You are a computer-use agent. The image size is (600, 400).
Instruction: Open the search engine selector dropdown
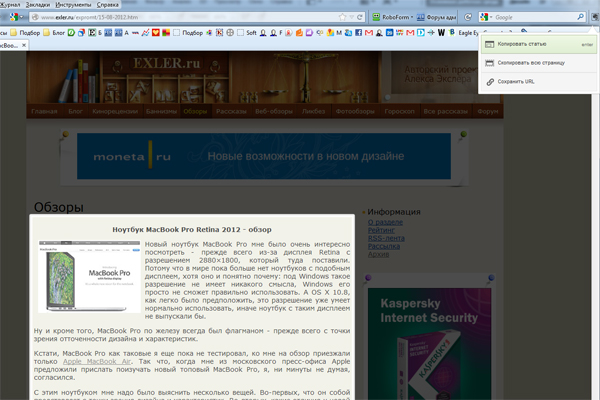point(487,17)
